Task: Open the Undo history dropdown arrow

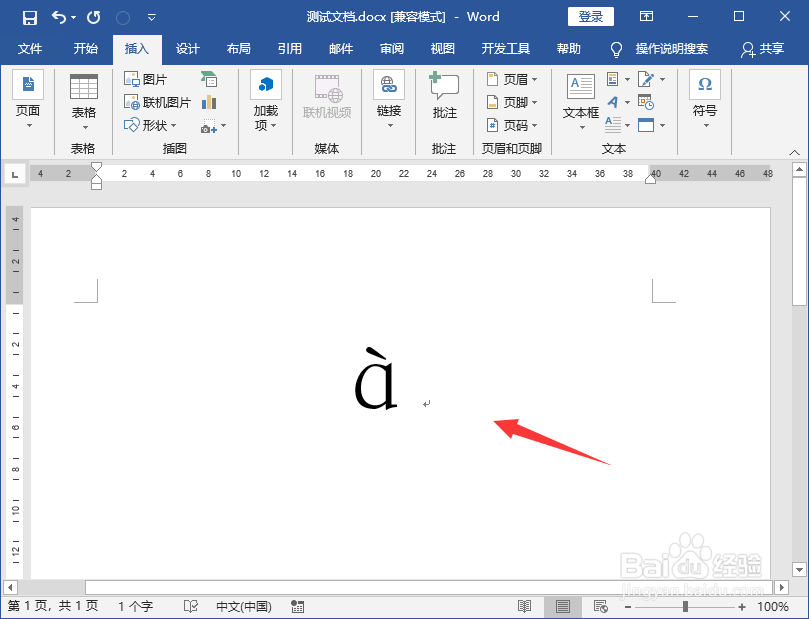Action: pyautogui.click(x=73, y=18)
